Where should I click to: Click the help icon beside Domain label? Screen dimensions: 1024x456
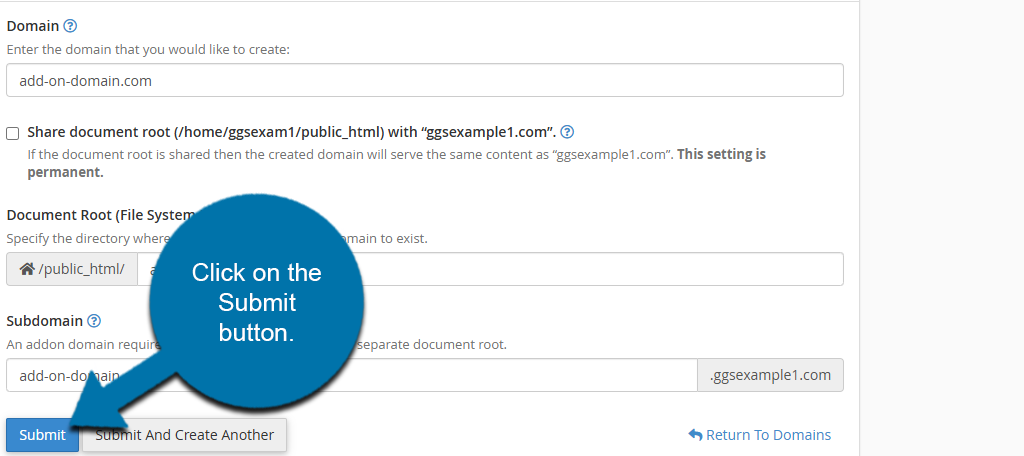click(70, 26)
